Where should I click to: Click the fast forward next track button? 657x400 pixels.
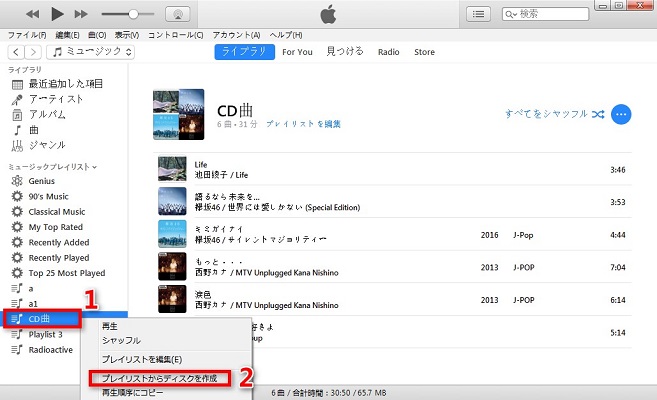[x=81, y=14]
